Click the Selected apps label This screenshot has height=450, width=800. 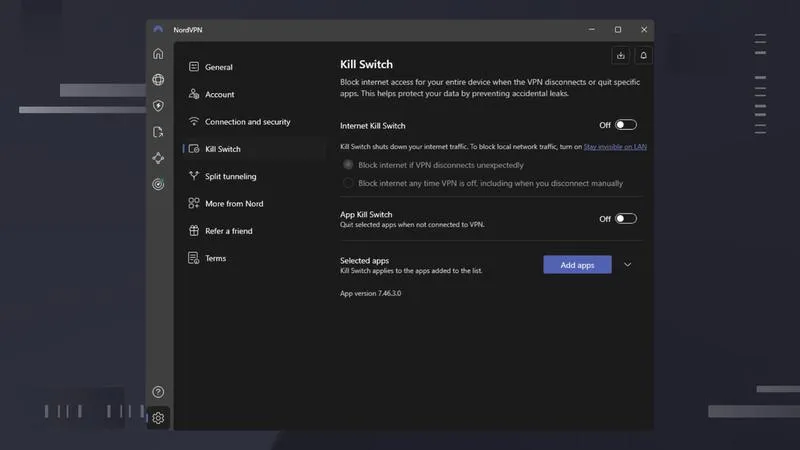[364, 260]
